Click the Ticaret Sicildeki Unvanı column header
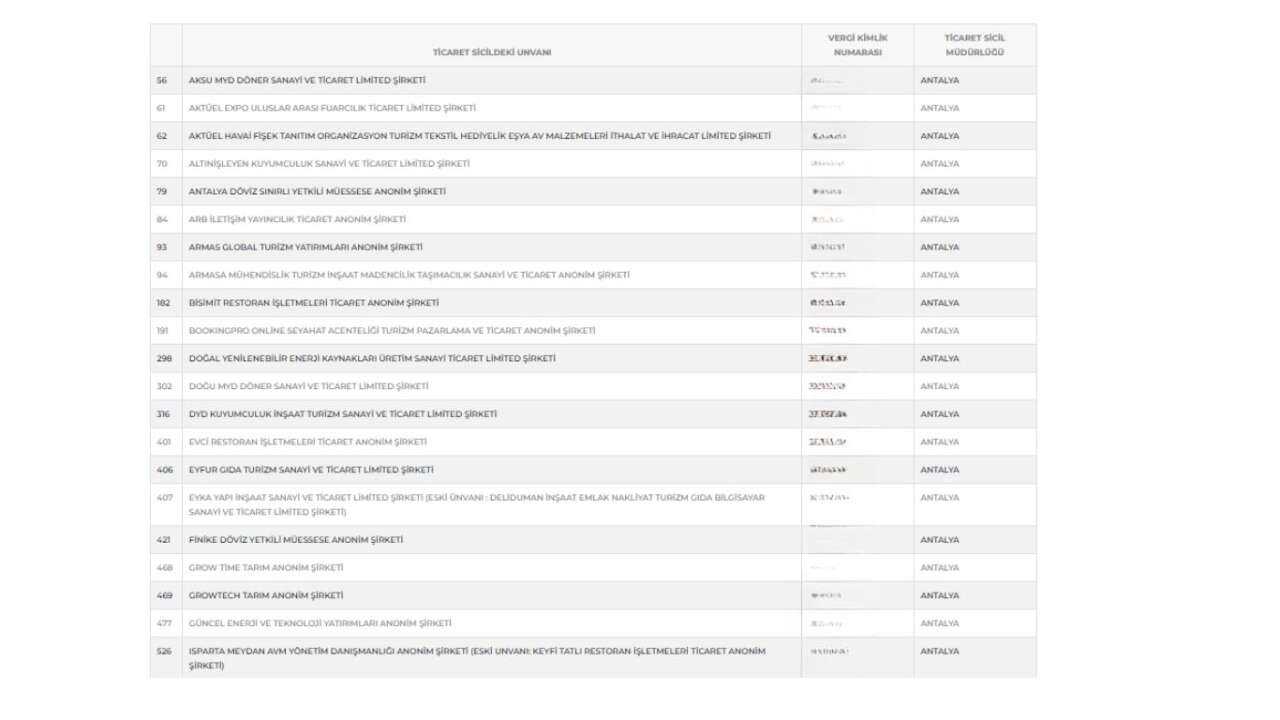The height and width of the screenshot is (720, 1280). point(491,52)
